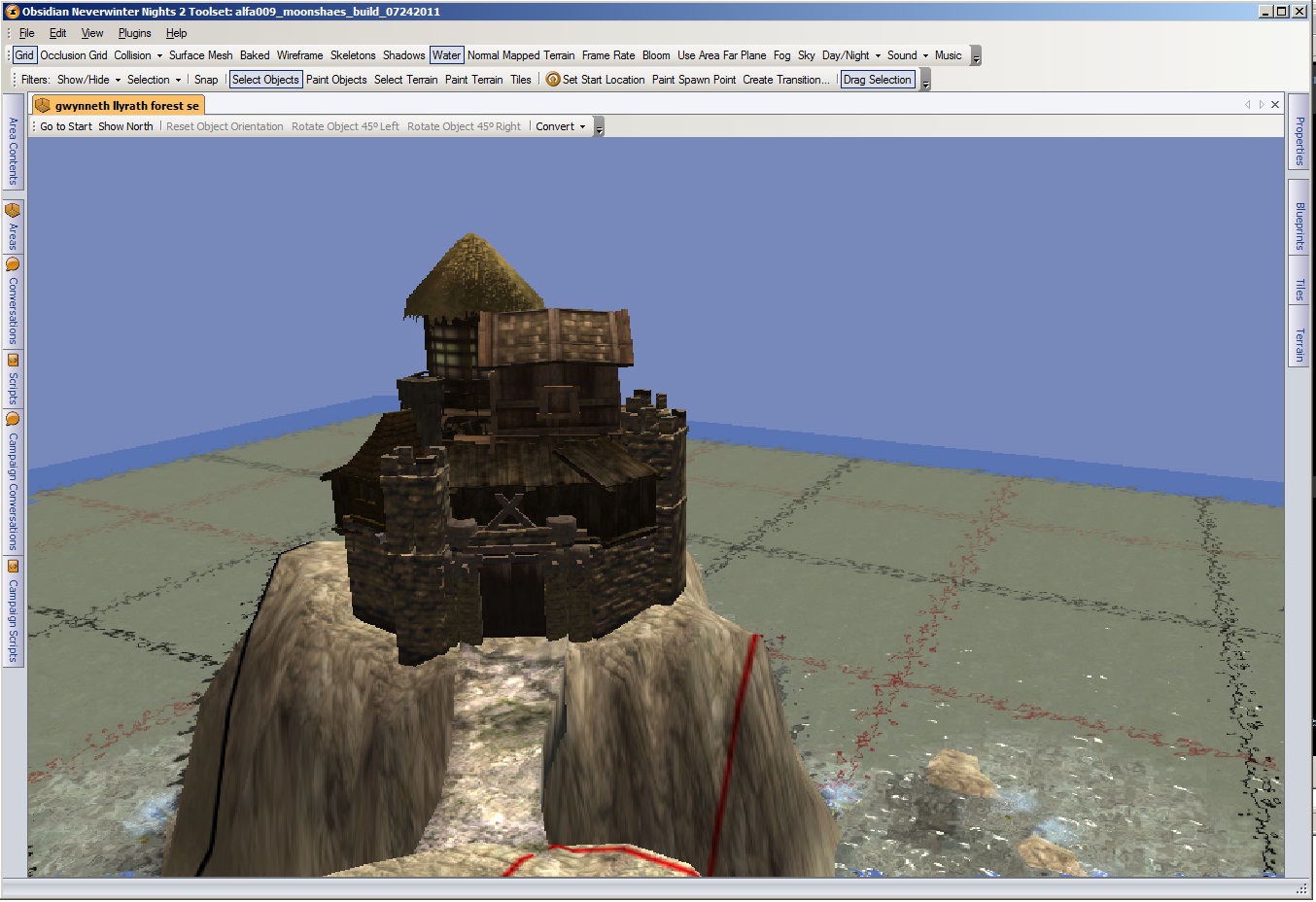Screen dimensions: 1316x902
Task: Open the Conversations side panel
Action: pyautogui.click(x=13, y=302)
